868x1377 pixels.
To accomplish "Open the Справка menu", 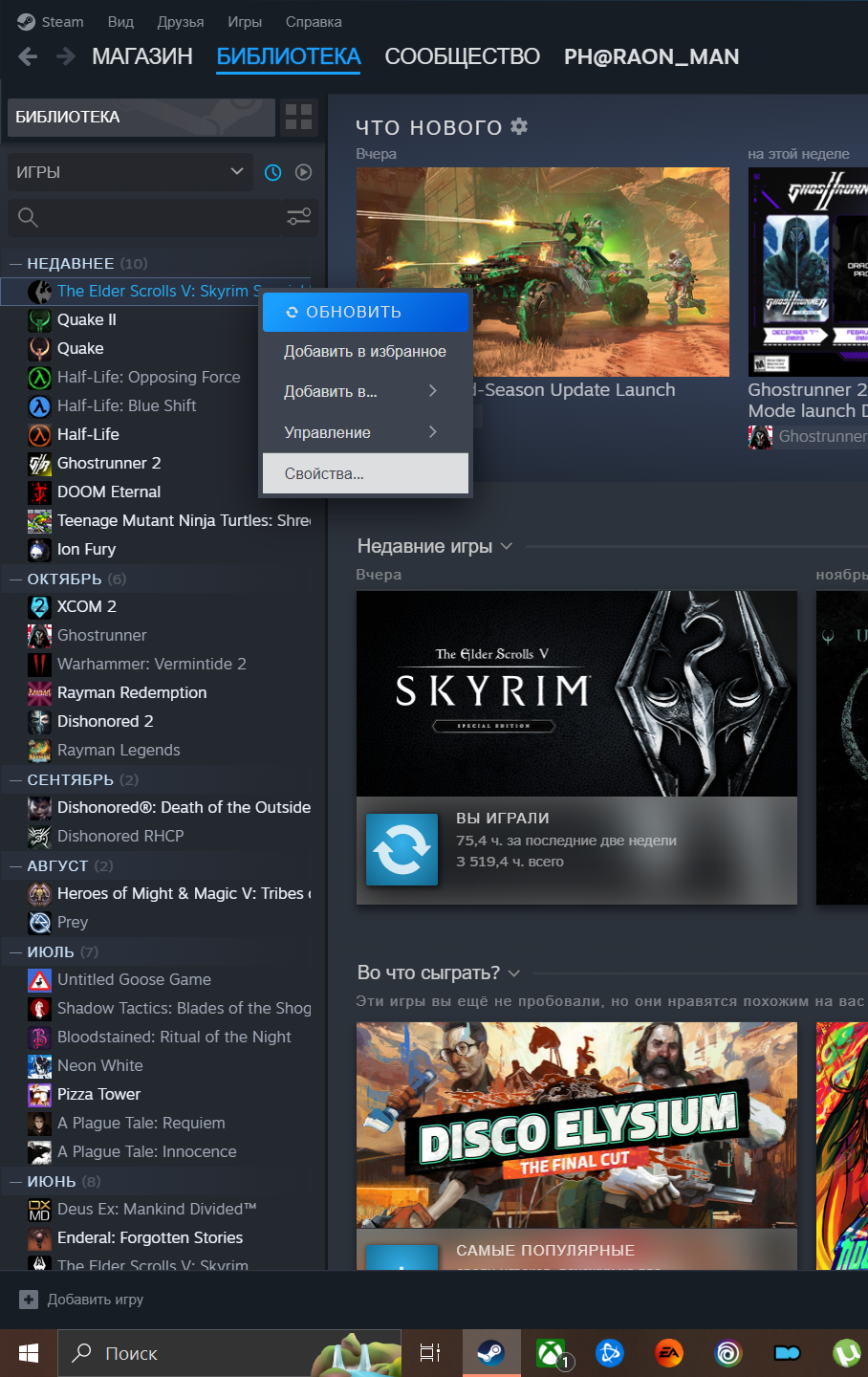I will click(x=314, y=21).
